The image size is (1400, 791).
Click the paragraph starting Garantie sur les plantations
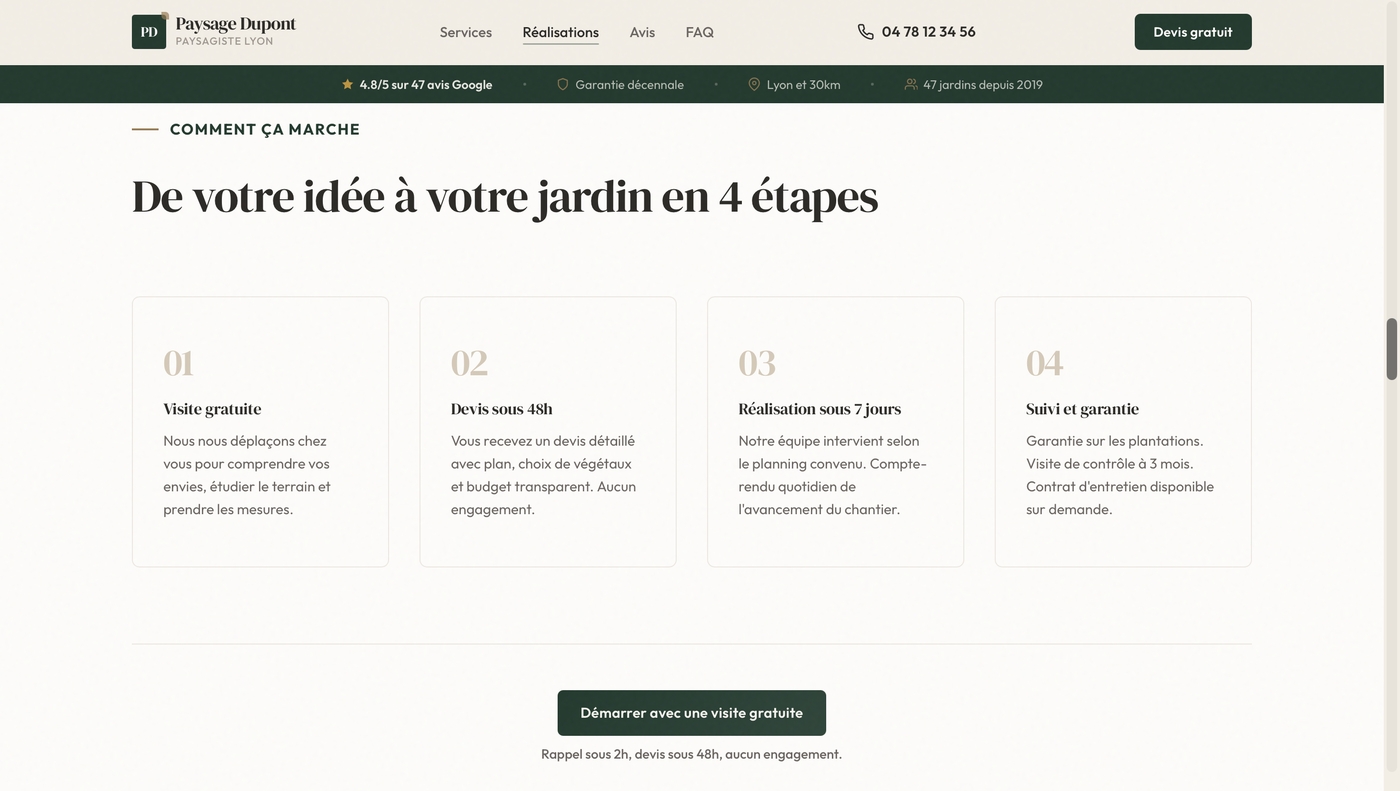[1120, 475]
